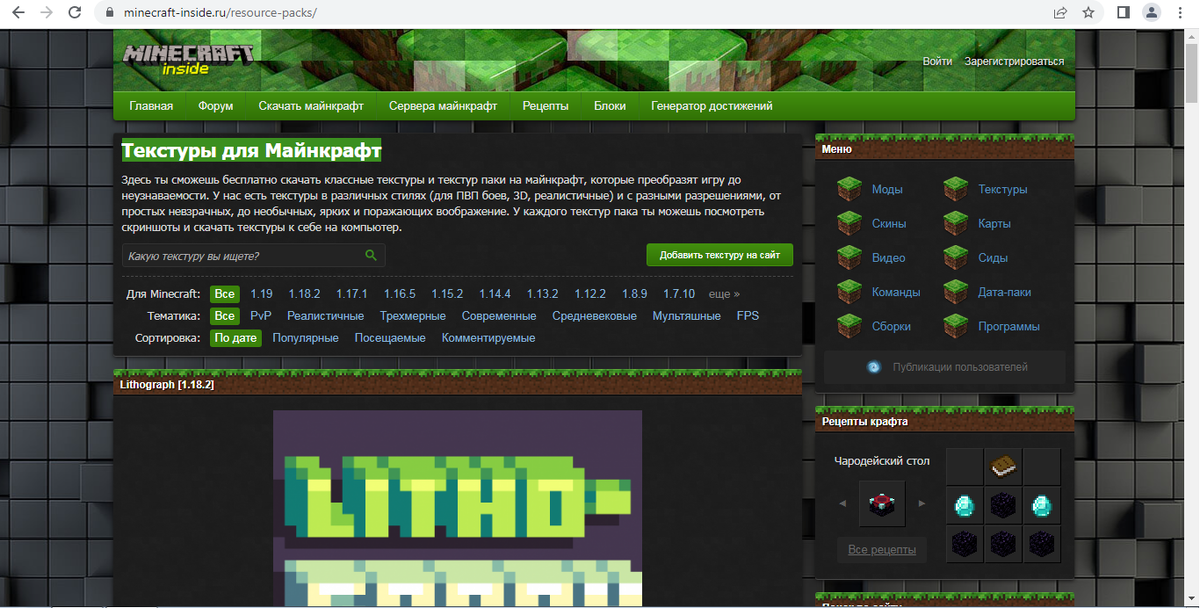The height and width of the screenshot is (608, 1200).
Task: Bookmark this page with the star icon
Action: point(1088,14)
